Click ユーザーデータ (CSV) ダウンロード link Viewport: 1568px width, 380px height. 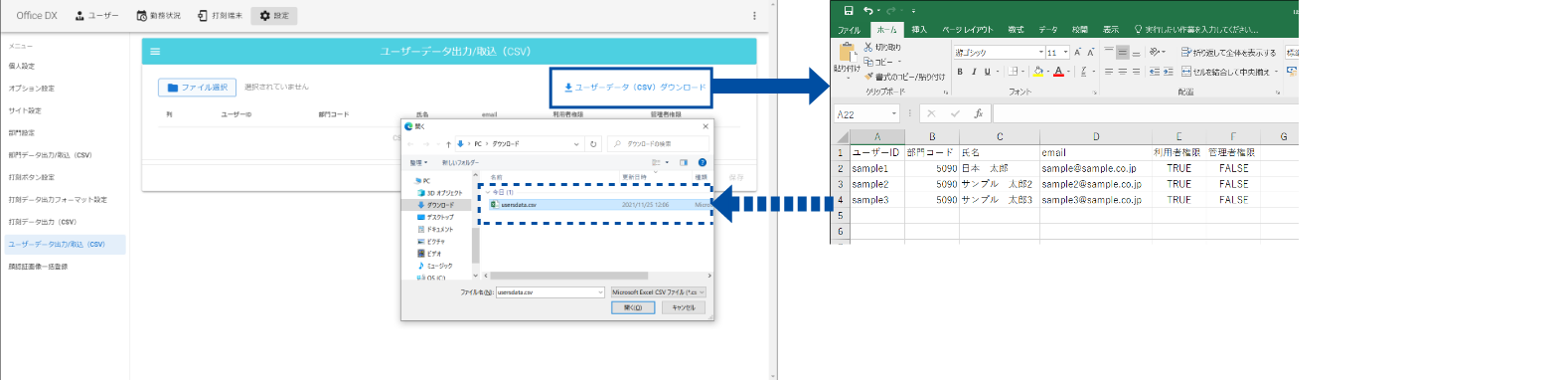[x=635, y=88]
